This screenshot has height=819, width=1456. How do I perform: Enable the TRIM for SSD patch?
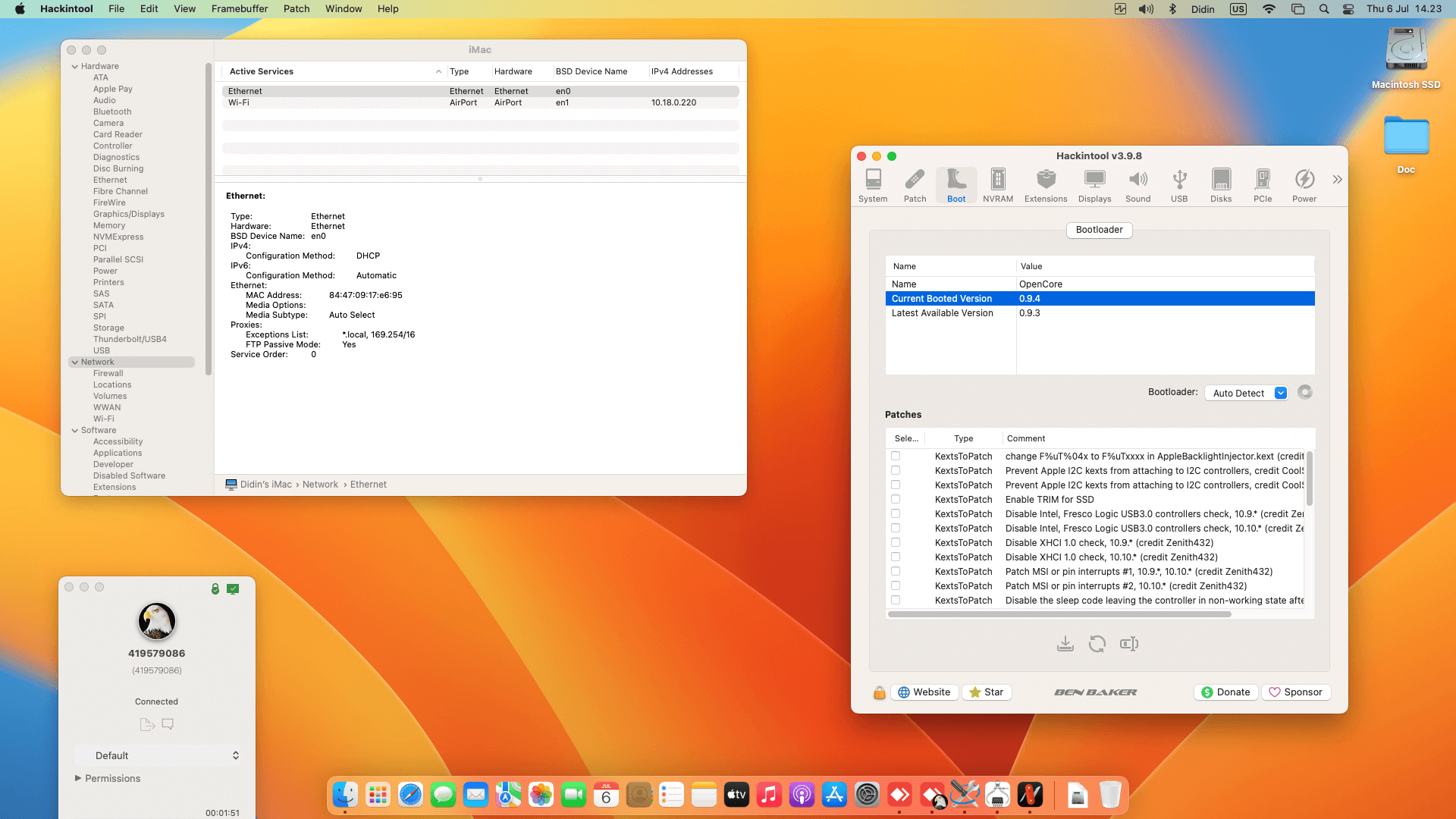896,499
